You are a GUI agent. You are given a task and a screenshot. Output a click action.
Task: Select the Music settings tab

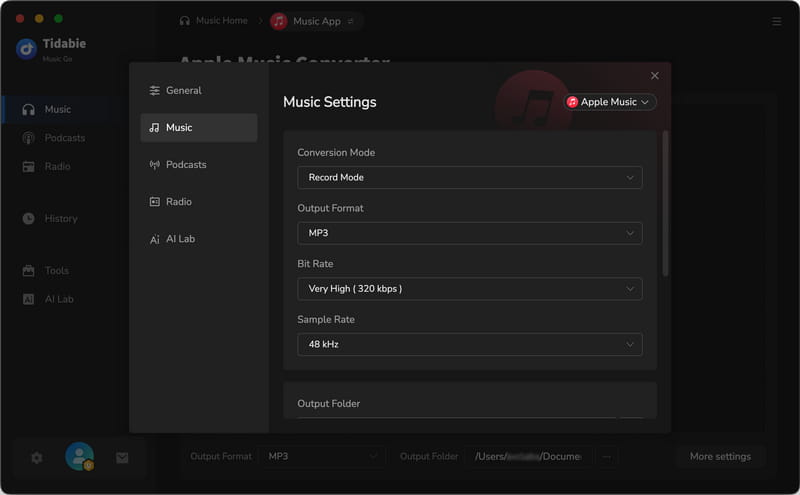(198, 128)
